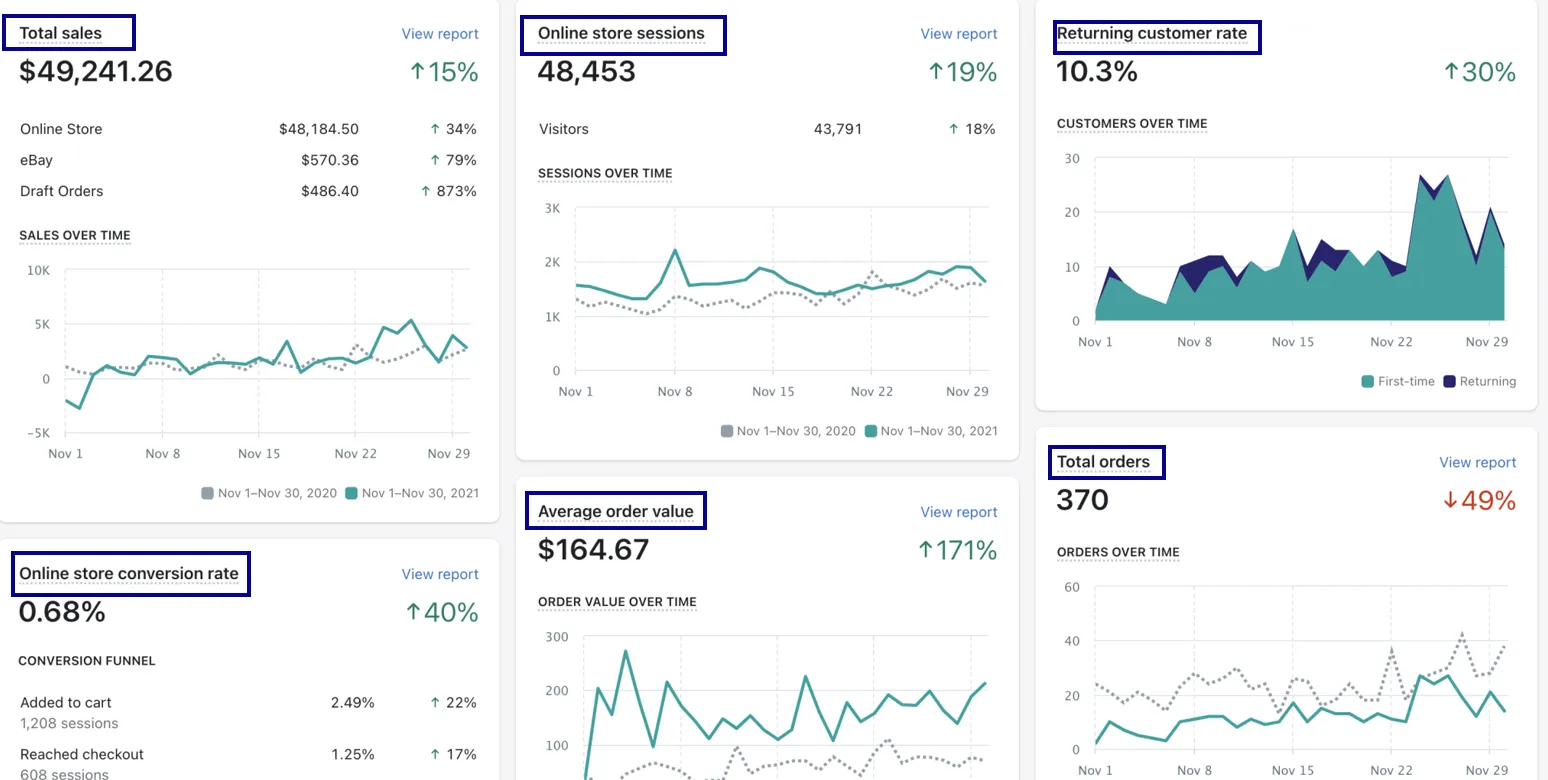
Task: Select the 48,453 sessions value
Action: pyautogui.click(x=587, y=71)
